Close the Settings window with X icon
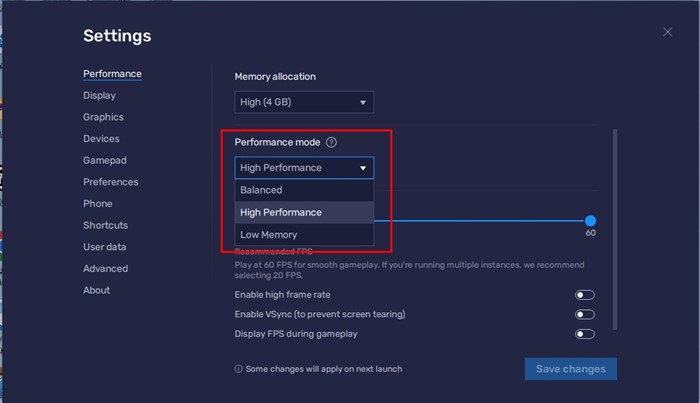This screenshot has height=403, width=700. click(668, 32)
